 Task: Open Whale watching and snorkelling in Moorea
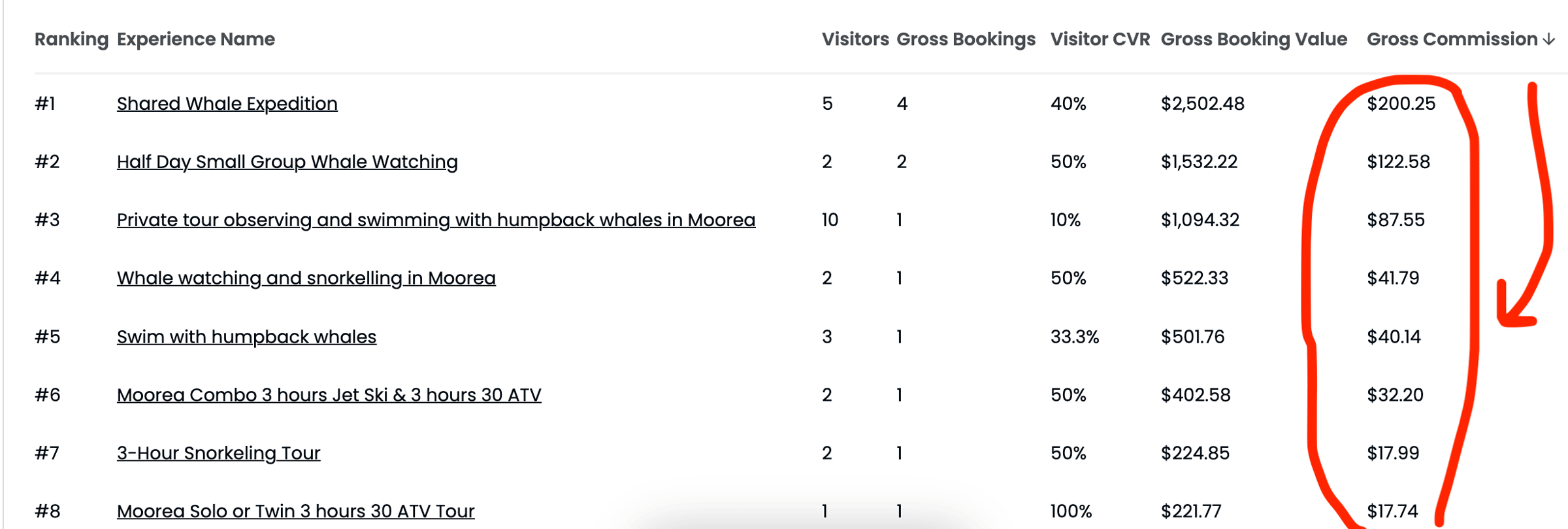(x=306, y=279)
